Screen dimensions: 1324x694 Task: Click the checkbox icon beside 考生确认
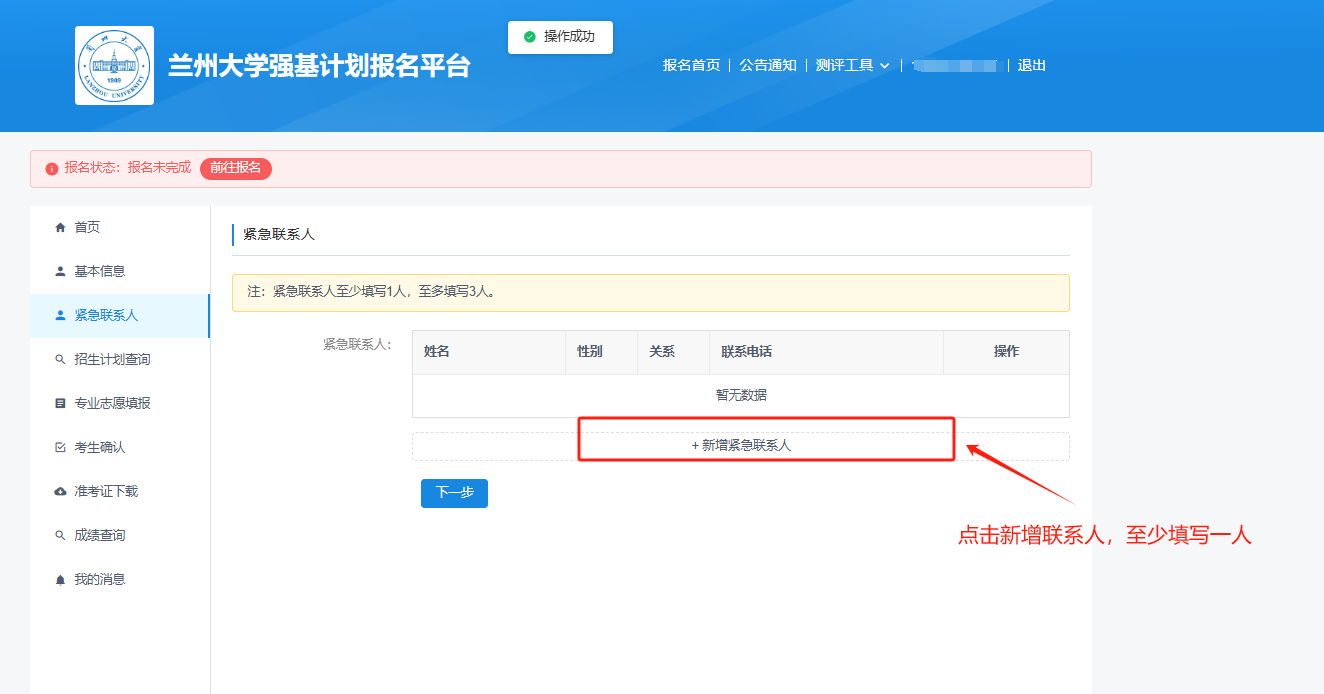pyautogui.click(x=60, y=448)
